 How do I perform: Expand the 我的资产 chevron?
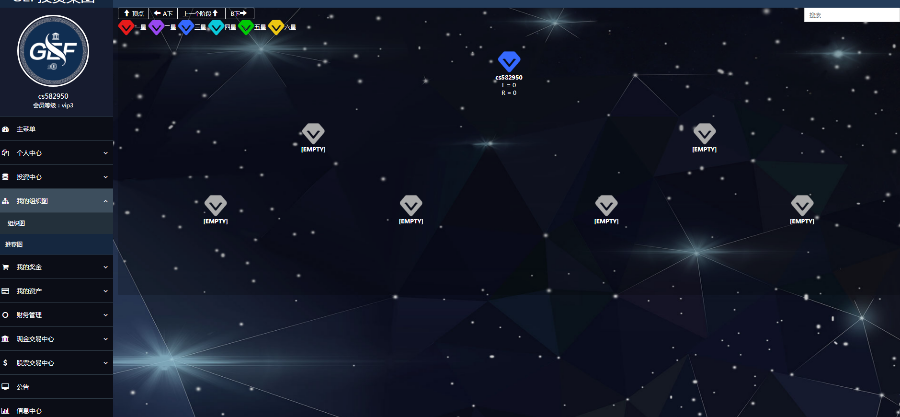pos(106,291)
